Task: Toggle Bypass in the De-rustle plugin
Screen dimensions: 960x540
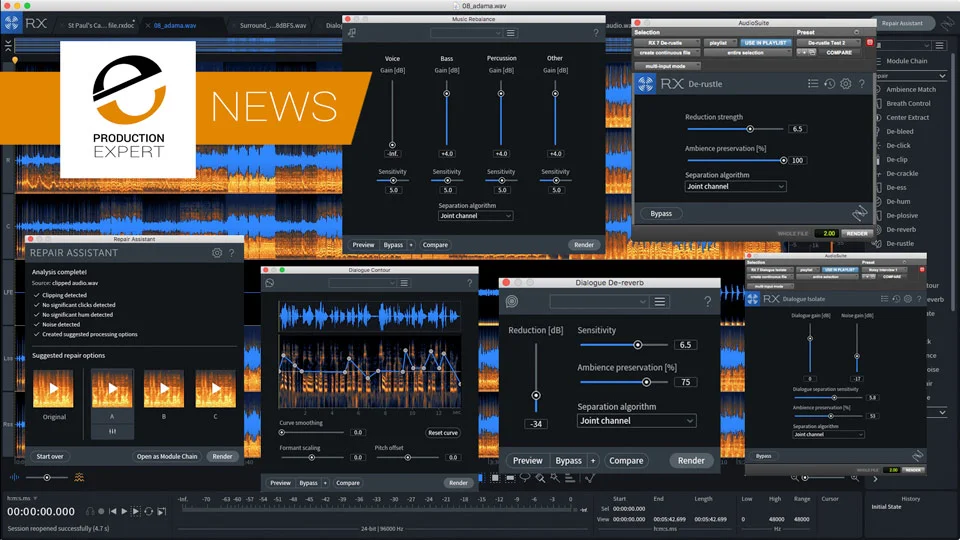Action: coord(661,214)
